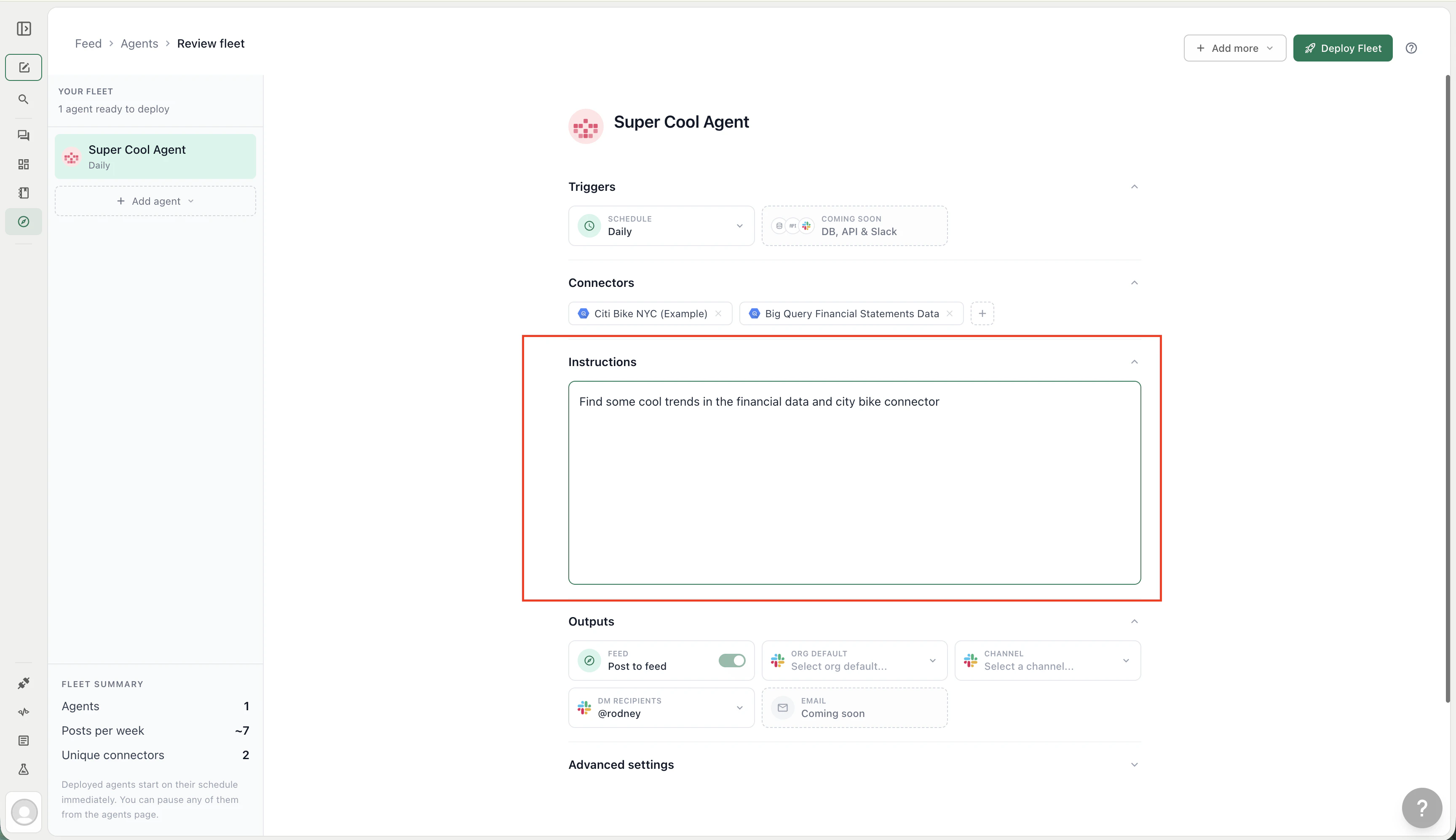The image size is (1456, 840).
Task: Open the conversations chat icon
Action: tap(23, 135)
